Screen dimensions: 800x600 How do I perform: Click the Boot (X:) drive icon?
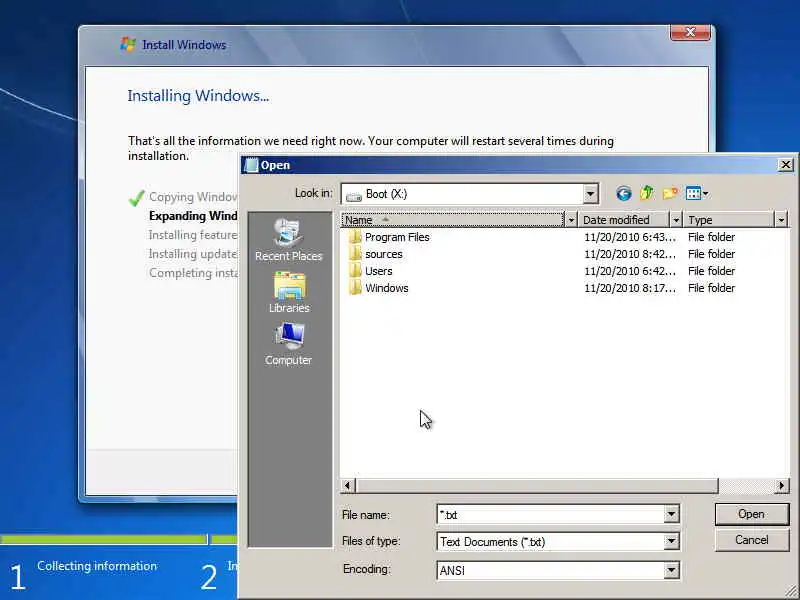pos(354,195)
